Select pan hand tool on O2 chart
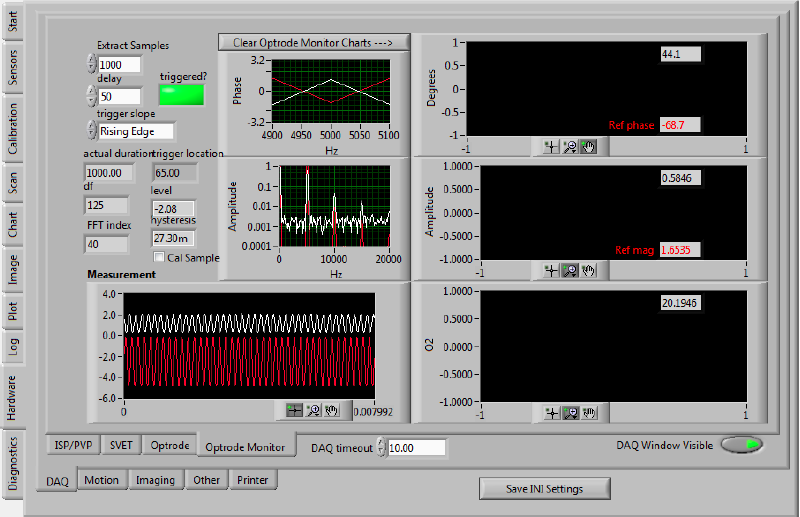Image resolution: width=800 pixels, height=517 pixels. (x=589, y=413)
